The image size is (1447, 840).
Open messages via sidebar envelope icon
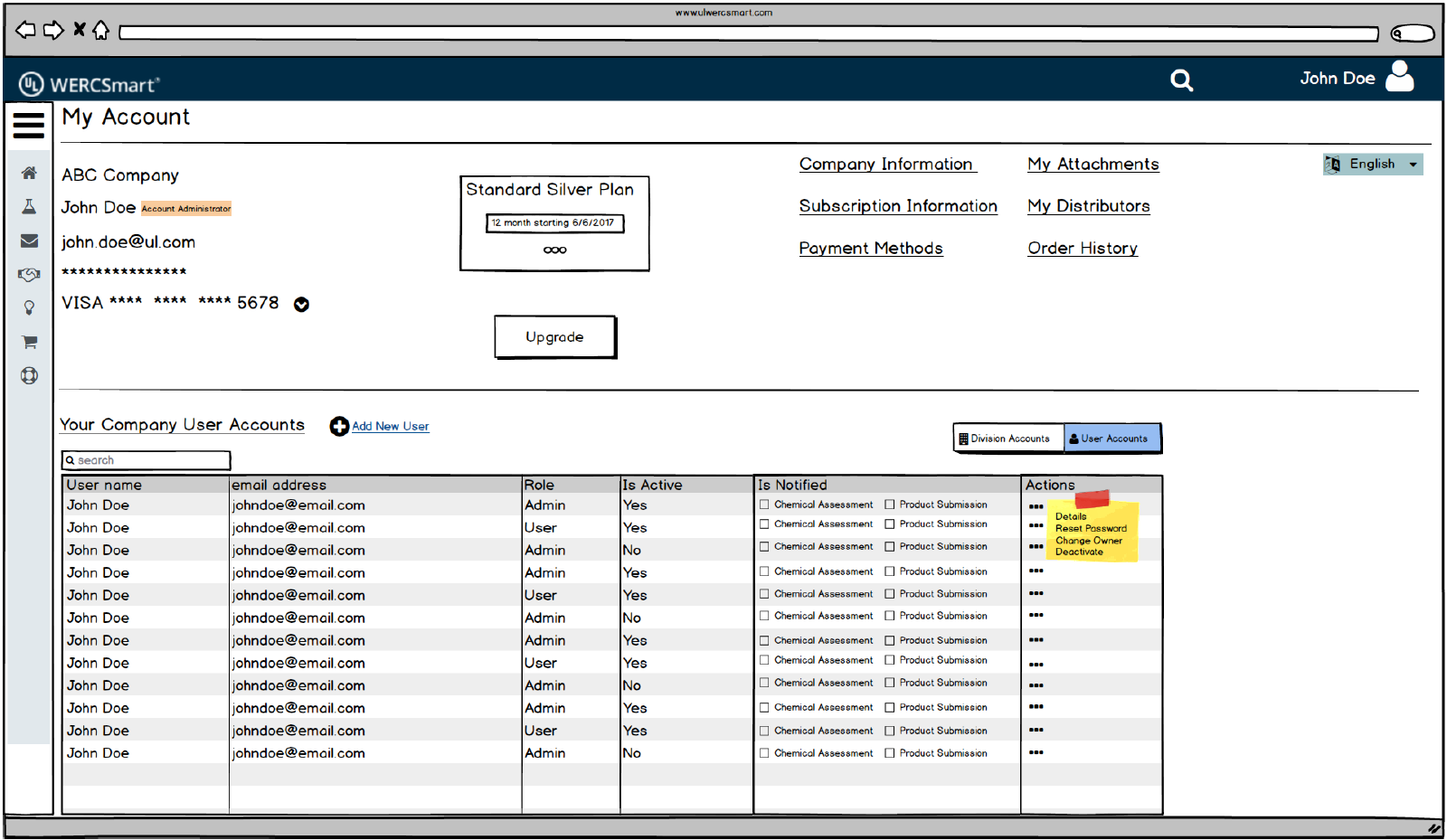pyautogui.click(x=29, y=241)
